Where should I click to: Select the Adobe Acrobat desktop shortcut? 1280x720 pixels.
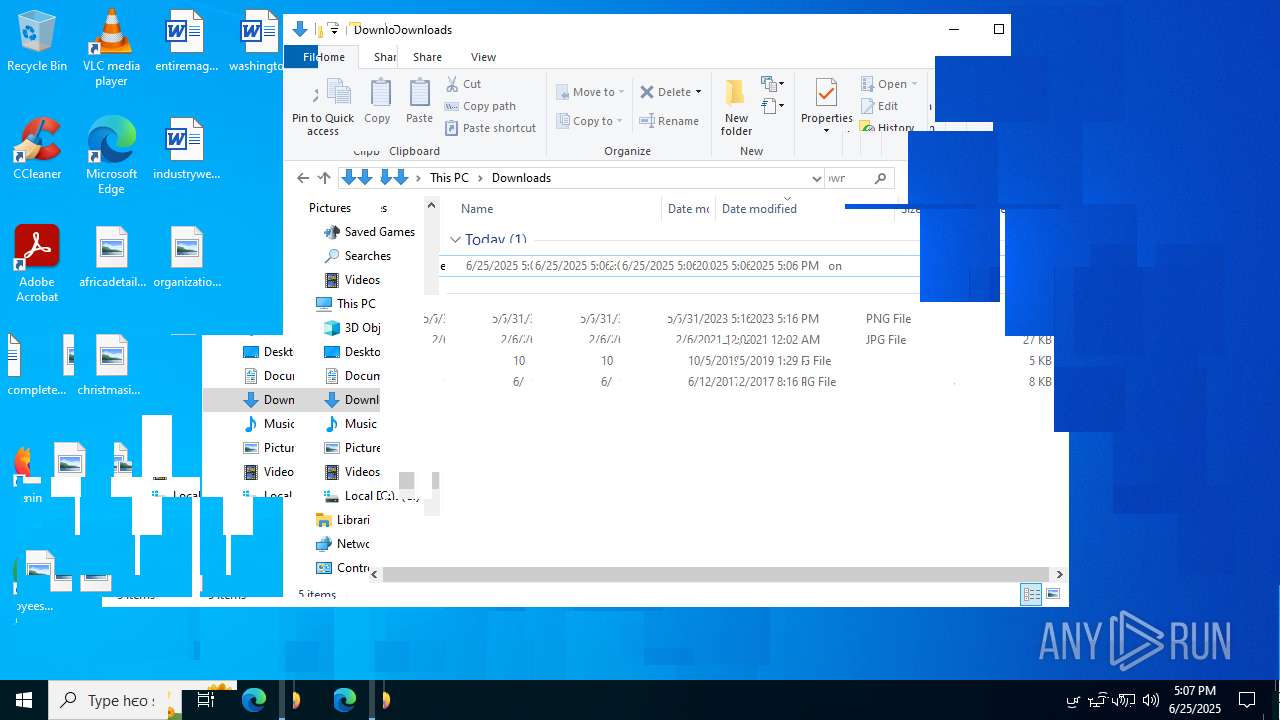click(x=37, y=264)
